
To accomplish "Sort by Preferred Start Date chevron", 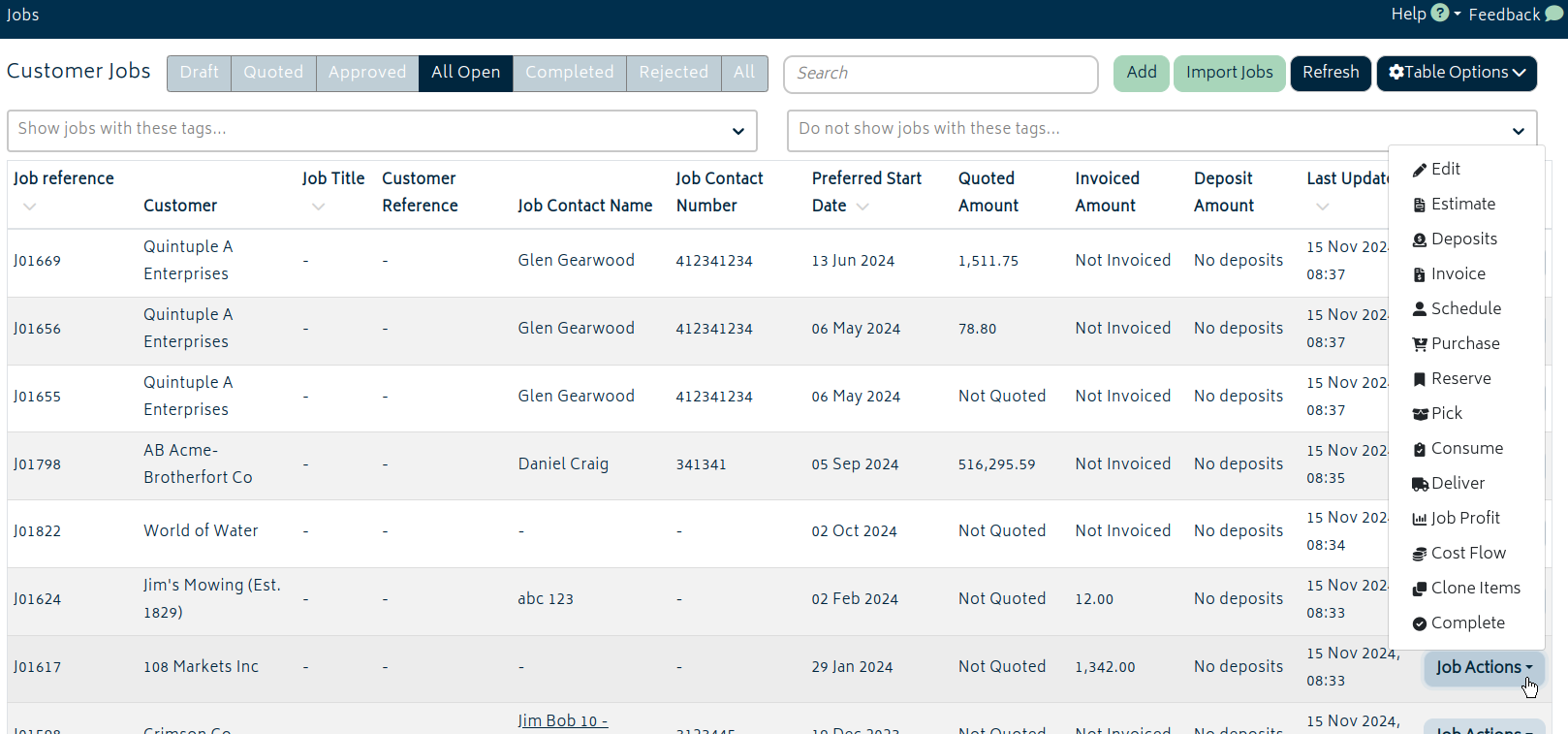I will pyautogui.click(x=862, y=207).
